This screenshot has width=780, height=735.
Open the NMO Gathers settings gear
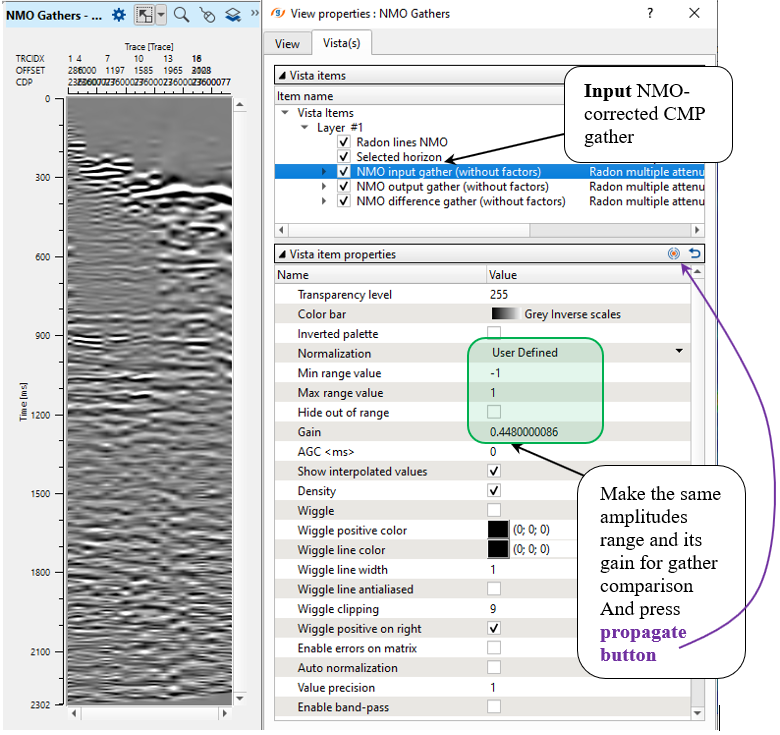point(119,15)
